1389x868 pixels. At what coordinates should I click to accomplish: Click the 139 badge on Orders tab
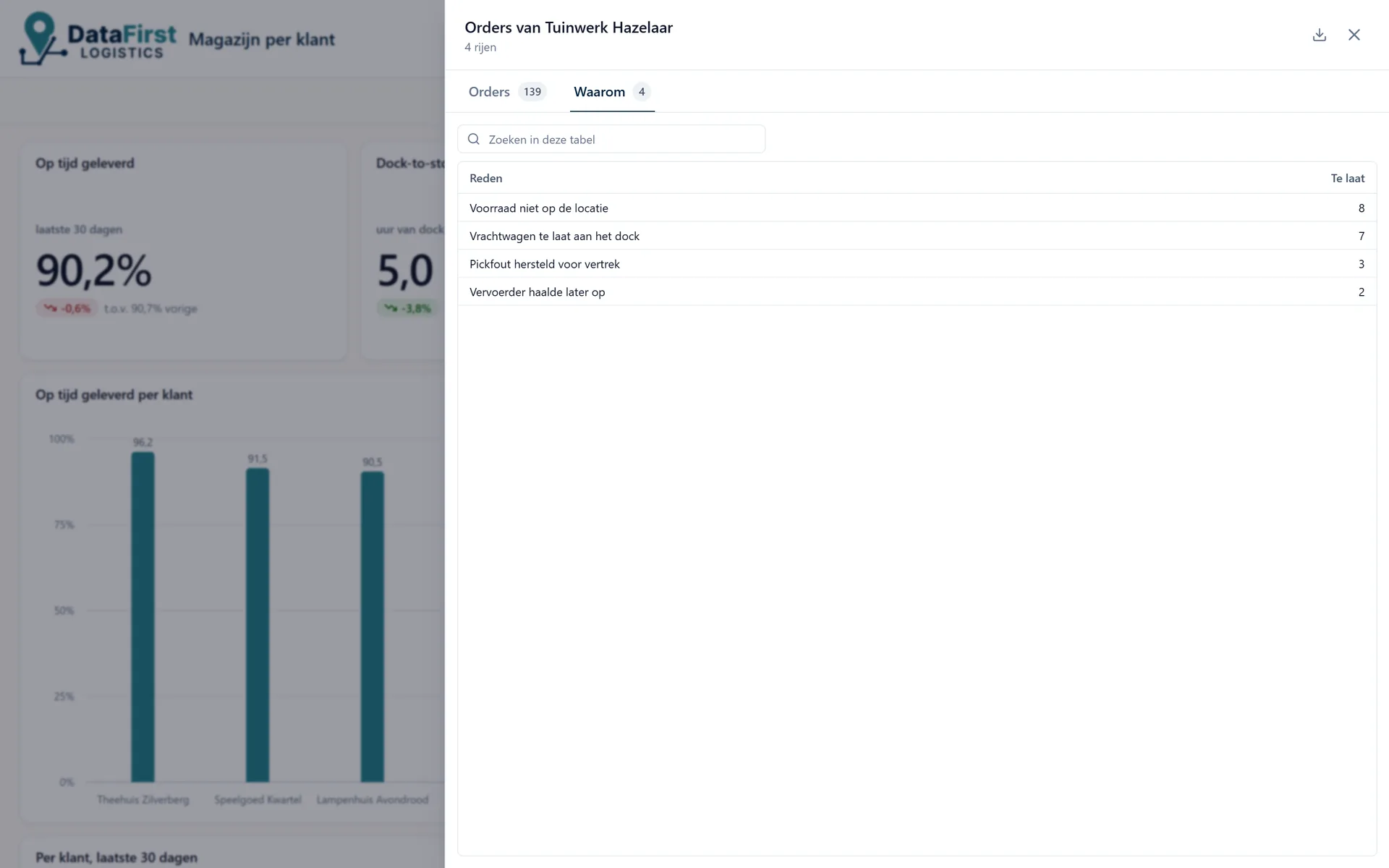(x=532, y=92)
